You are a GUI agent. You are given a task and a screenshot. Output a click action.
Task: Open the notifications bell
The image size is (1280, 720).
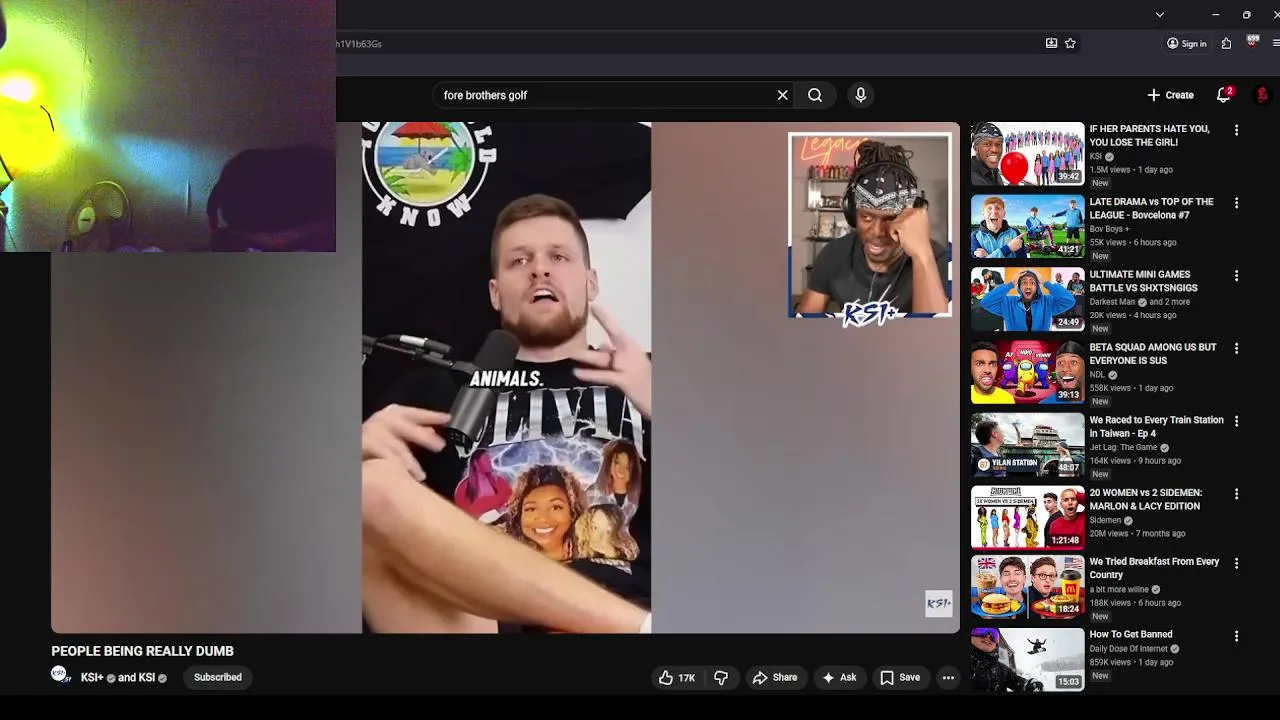coord(1223,95)
